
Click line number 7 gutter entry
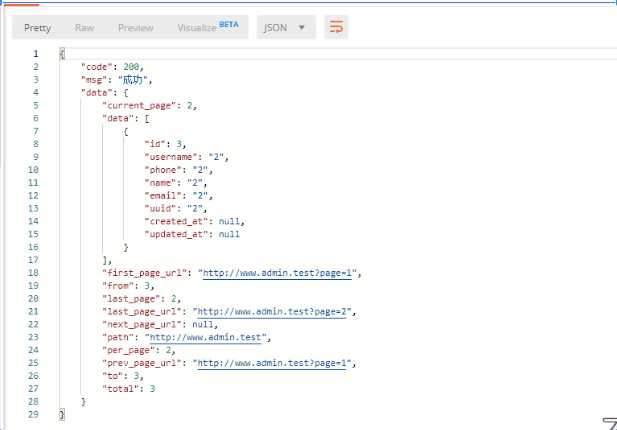pos(36,131)
